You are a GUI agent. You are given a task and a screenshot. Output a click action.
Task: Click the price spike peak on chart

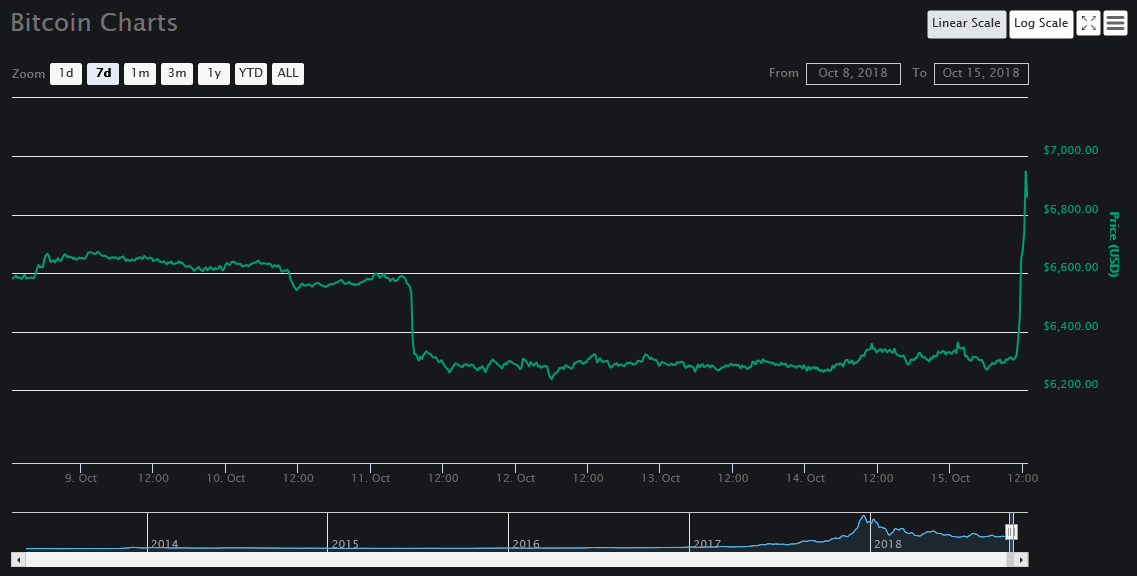(x=1025, y=173)
